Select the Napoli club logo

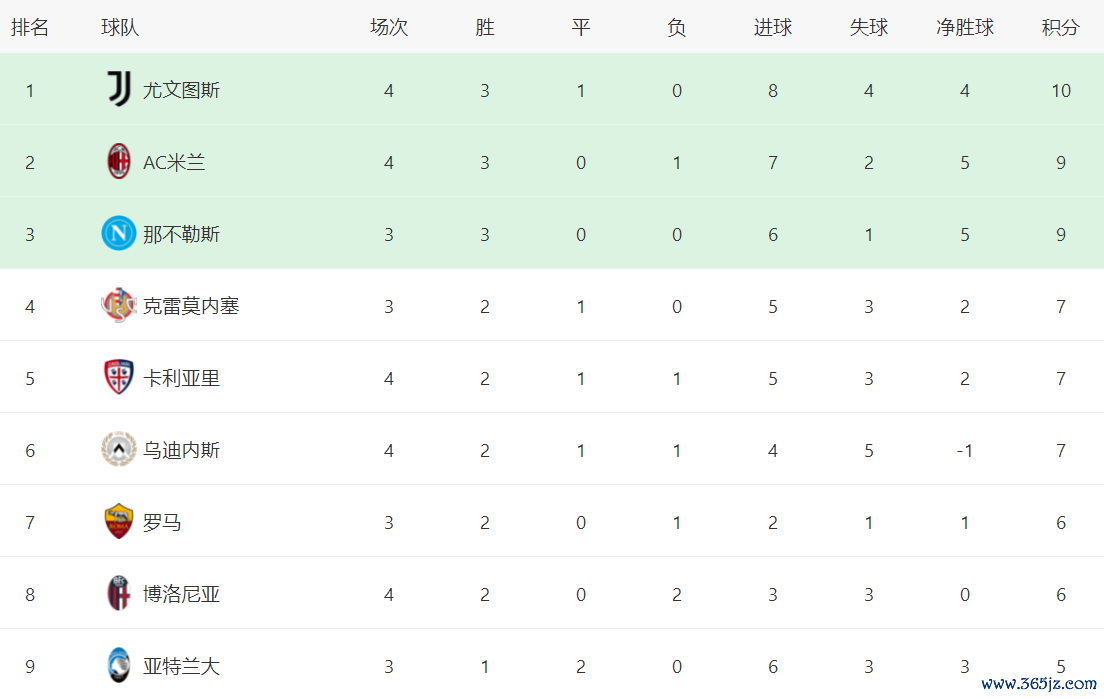pyautogui.click(x=119, y=234)
